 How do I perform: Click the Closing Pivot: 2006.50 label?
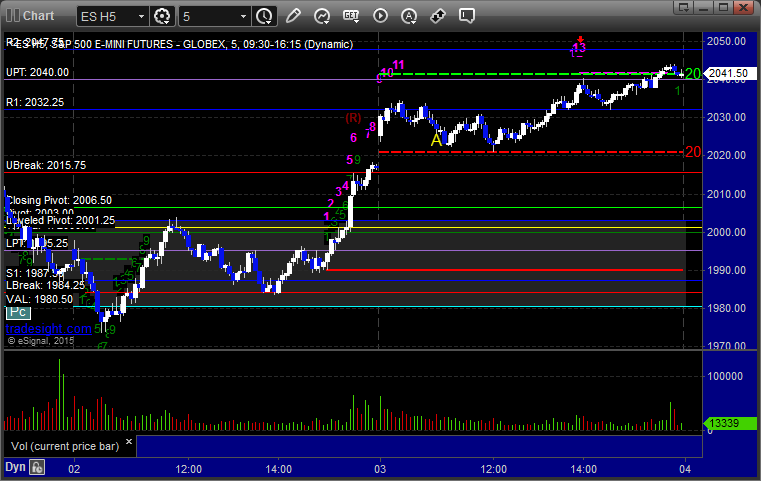(59, 200)
